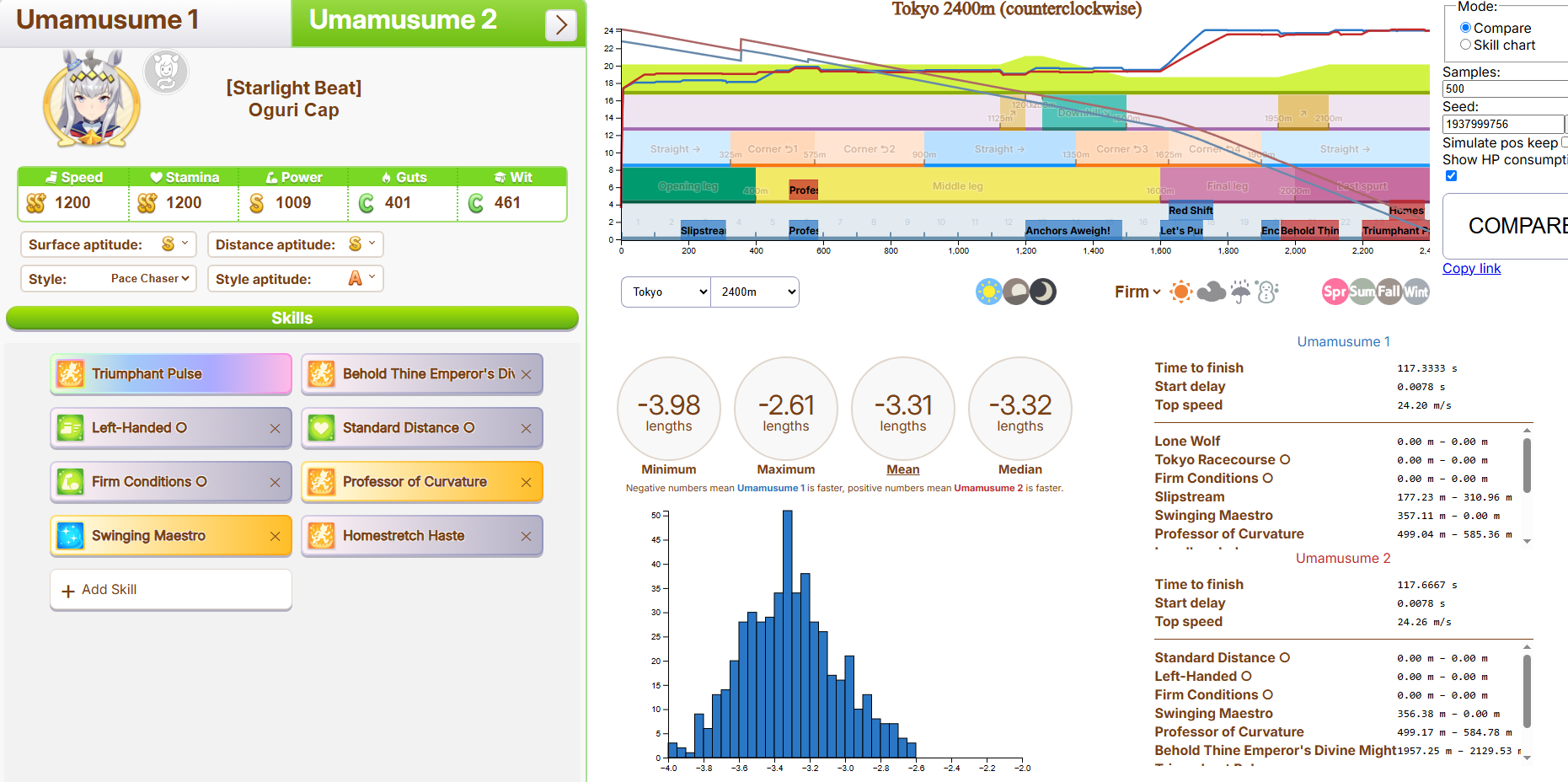1568x782 pixels.
Task: Select the Mean statistic label
Action: 903,469
